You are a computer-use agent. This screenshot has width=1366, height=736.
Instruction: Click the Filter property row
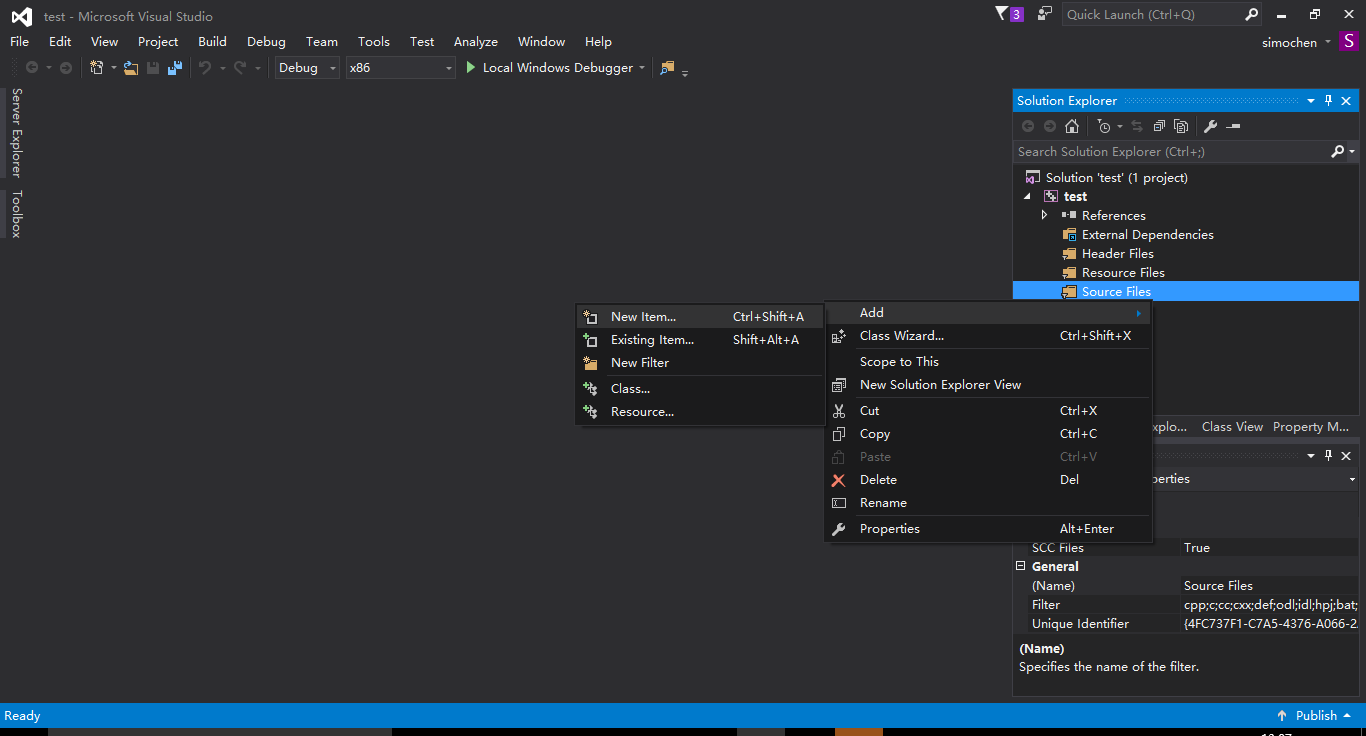point(1186,605)
